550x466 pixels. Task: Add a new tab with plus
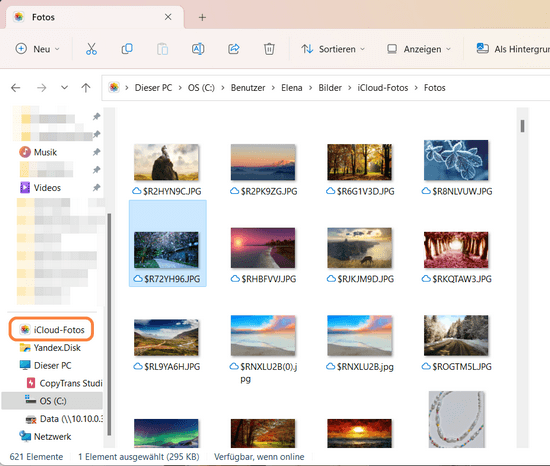(x=202, y=17)
